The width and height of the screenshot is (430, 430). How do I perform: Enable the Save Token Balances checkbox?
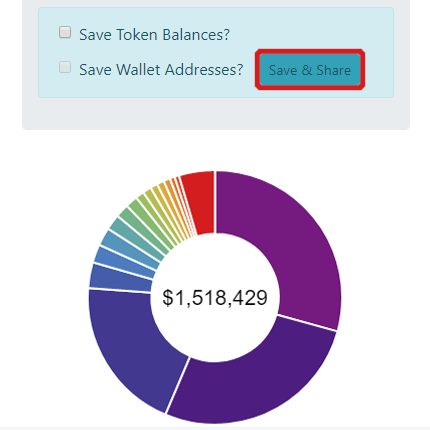point(65,33)
